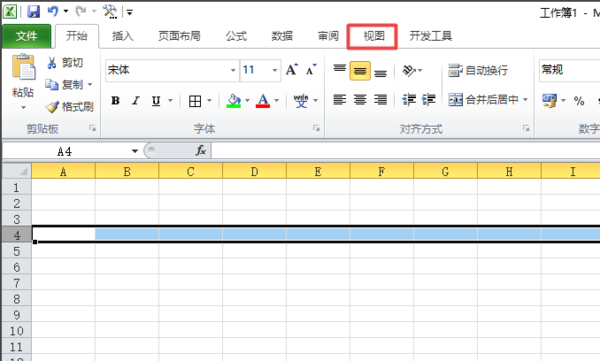600x361 pixels.
Task: Open the 剪贴板 dialog launcher
Action: (92, 128)
